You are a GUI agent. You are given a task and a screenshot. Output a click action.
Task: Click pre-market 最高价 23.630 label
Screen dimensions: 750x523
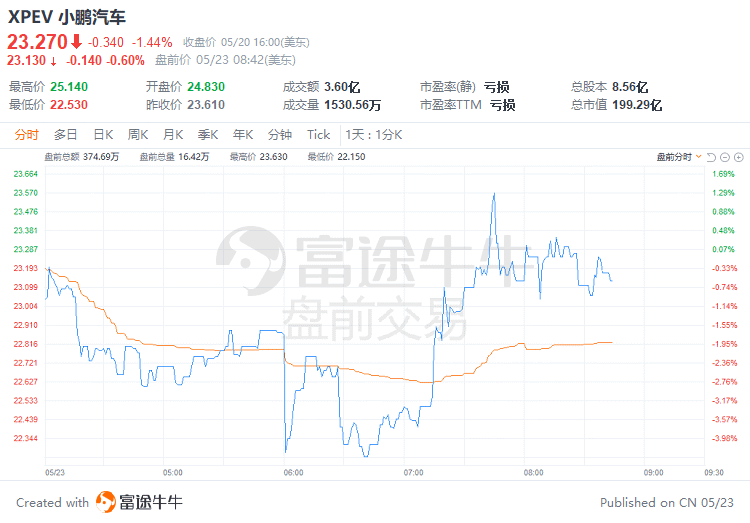(x=258, y=157)
